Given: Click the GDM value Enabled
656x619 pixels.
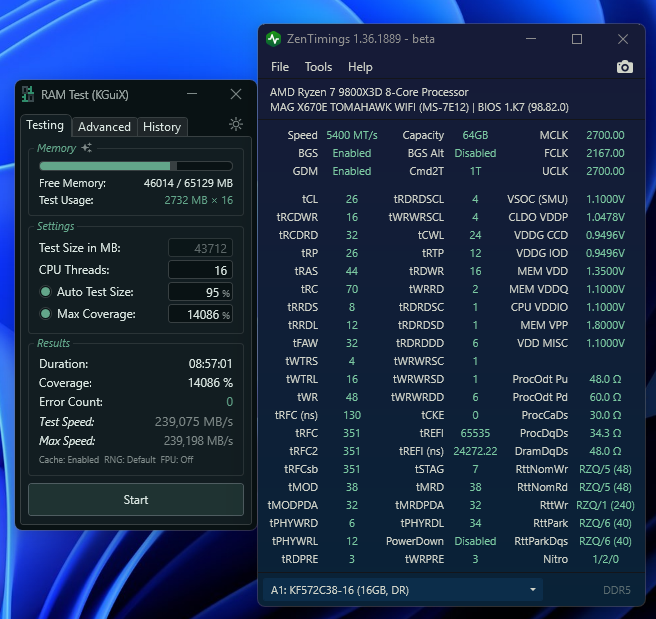Looking at the screenshot, I should (352, 171).
